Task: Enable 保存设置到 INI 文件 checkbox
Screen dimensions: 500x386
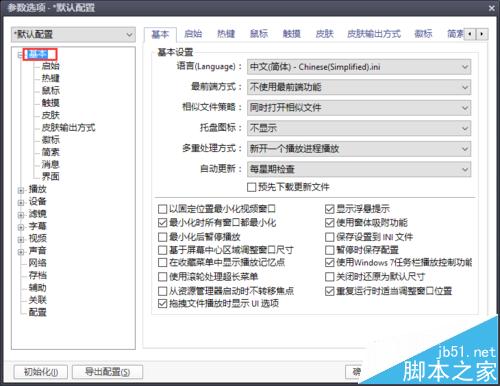Action: [x=329, y=237]
